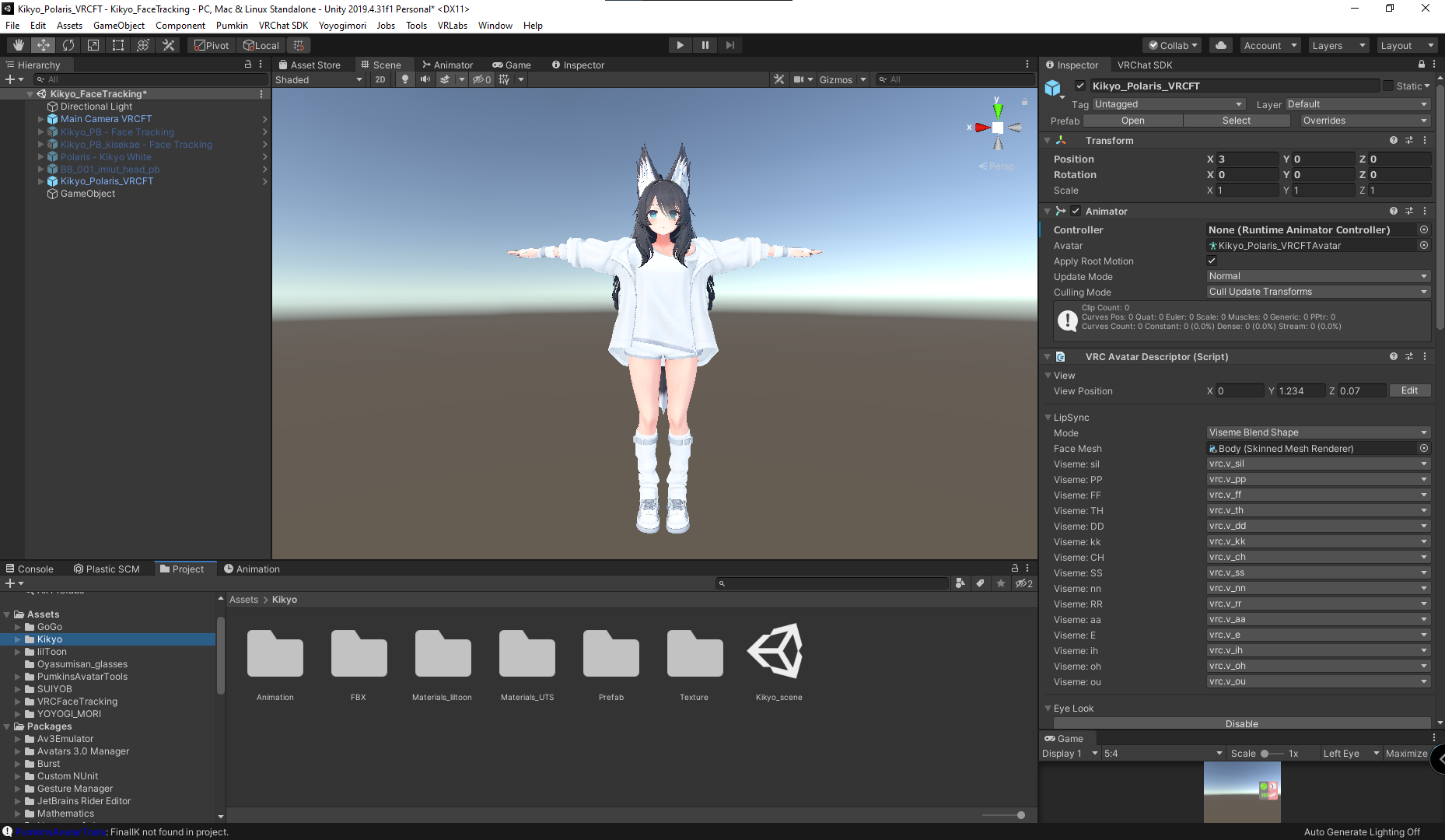Toggle scene grid visibility icon

point(504,79)
